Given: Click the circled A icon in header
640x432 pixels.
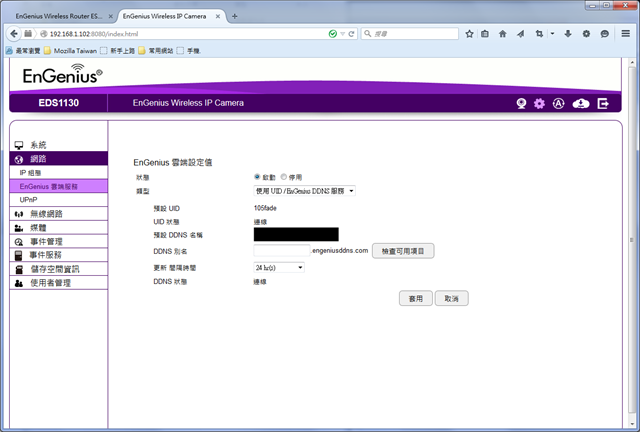Looking at the screenshot, I should tap(558, 104).
